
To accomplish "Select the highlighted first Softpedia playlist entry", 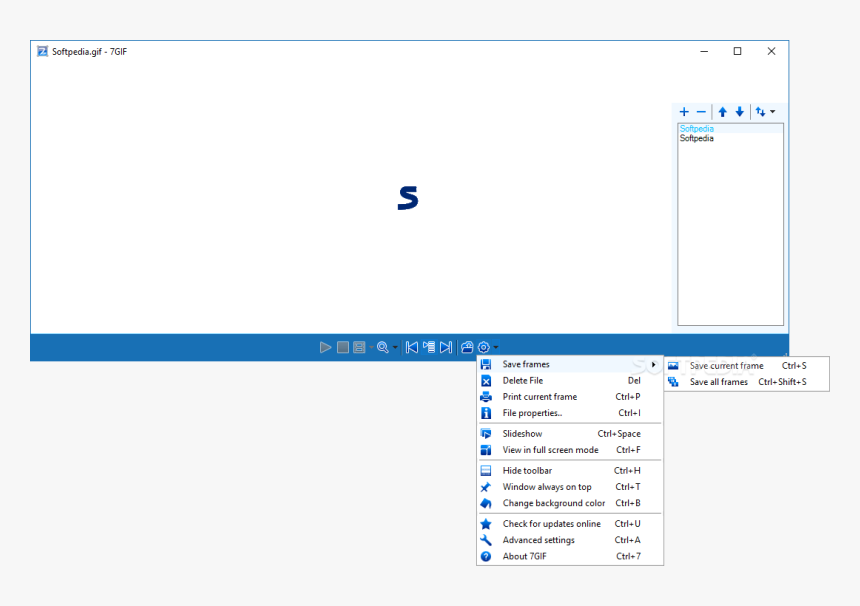I will (x=730, y=128).
